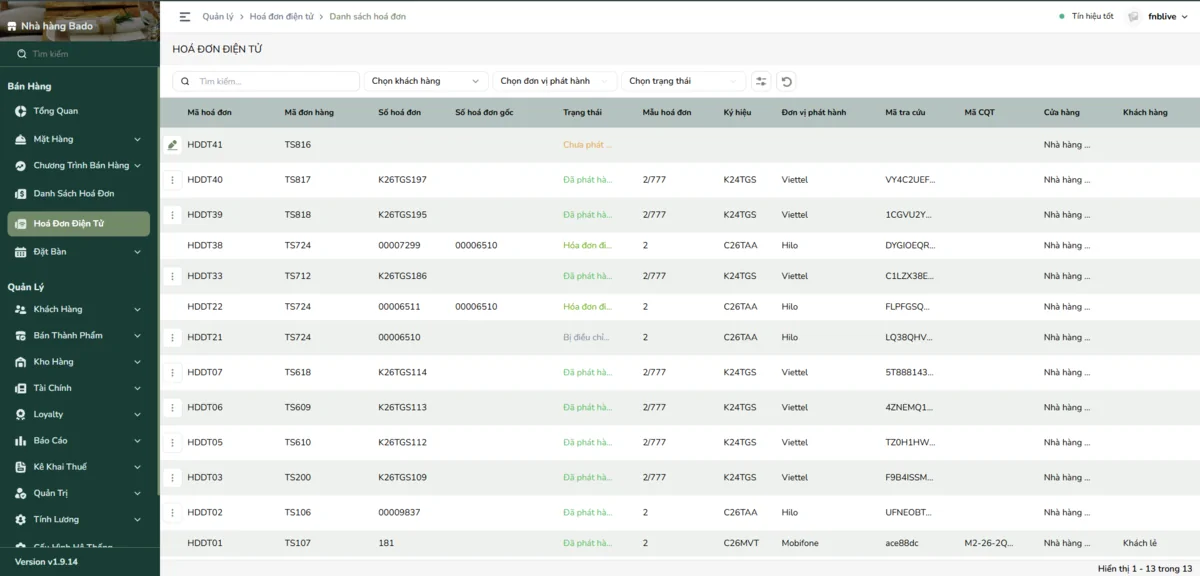Open the advanced filter settings icon

coord(762,81)
